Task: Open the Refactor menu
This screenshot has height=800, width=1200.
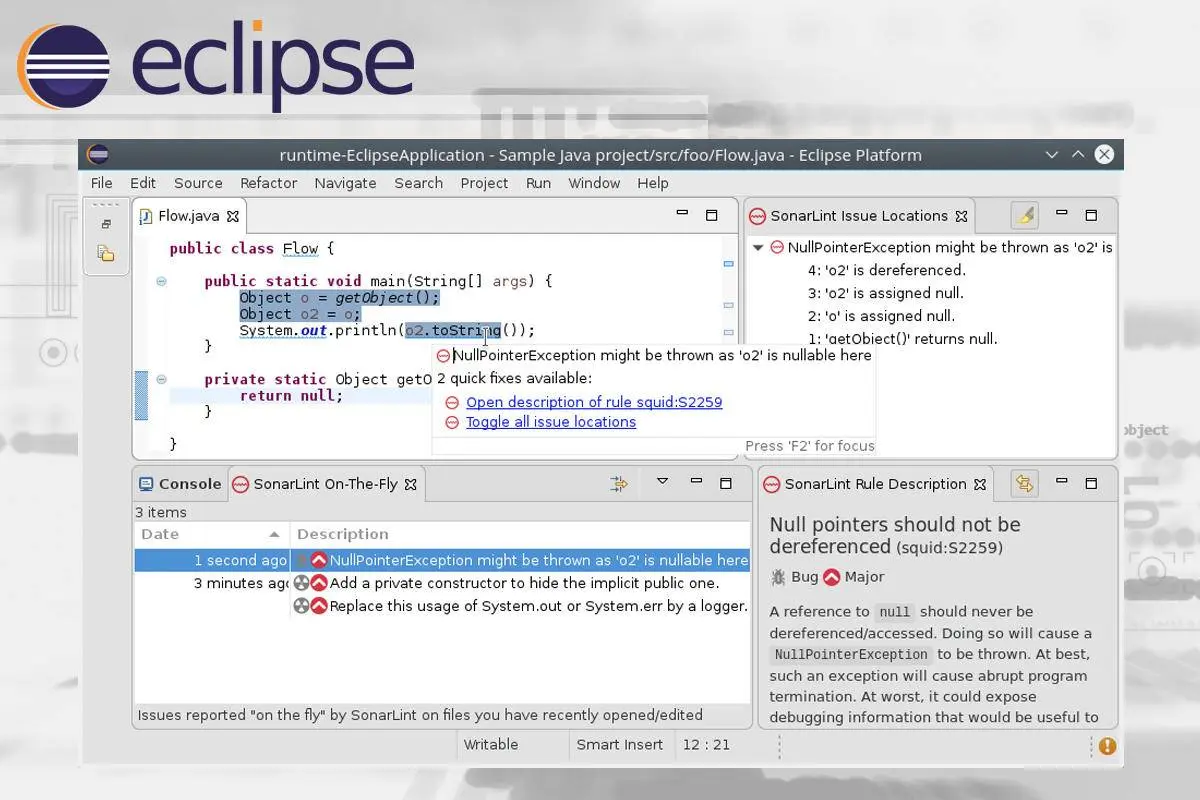Action: point(269,183)
